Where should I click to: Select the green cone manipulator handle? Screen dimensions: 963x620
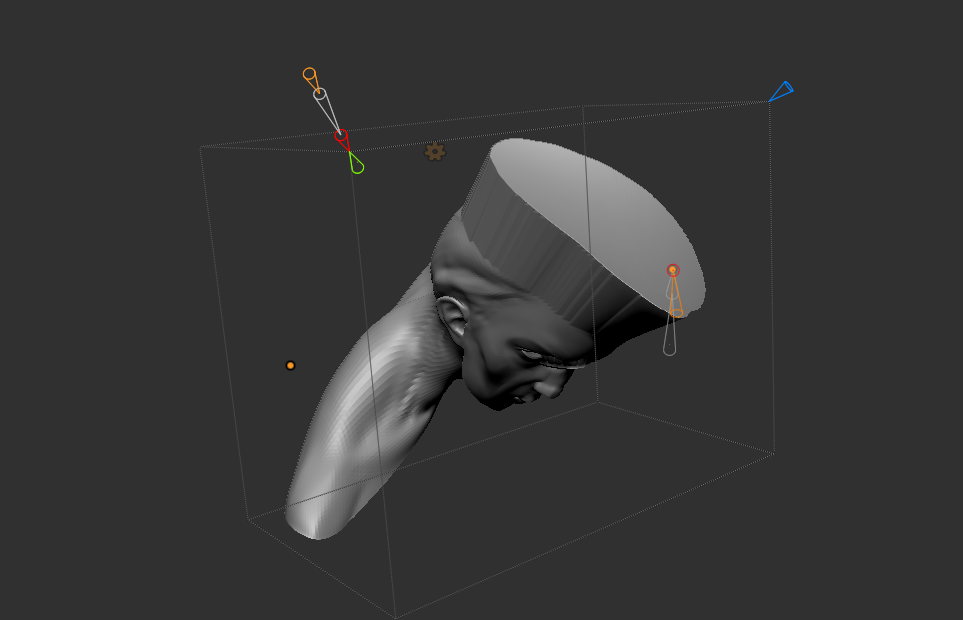pos(356,163)
